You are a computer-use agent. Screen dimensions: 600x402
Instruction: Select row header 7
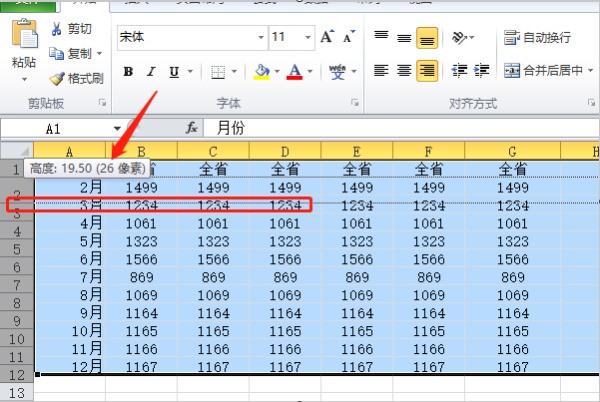[x=16, y=277]
